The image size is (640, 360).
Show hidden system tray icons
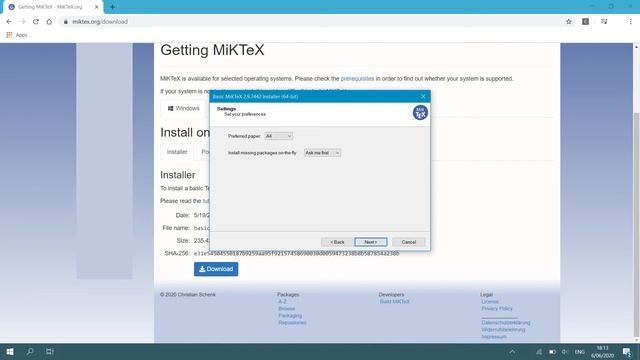512,351
